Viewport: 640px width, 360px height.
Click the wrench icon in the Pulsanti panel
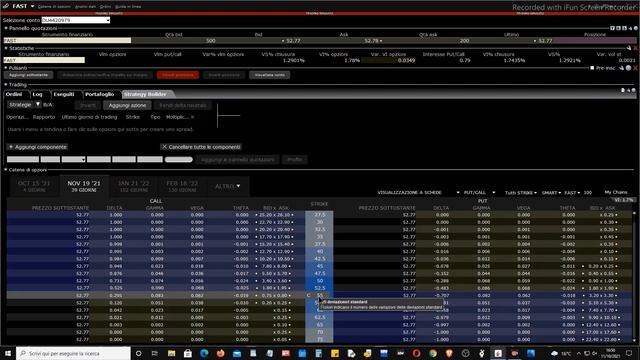coord(622,68)
